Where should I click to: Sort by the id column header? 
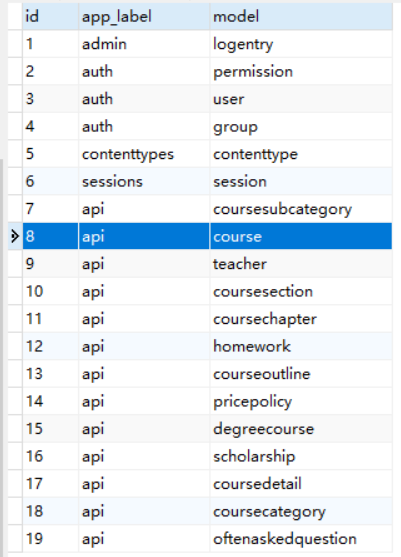pos(50,17)
